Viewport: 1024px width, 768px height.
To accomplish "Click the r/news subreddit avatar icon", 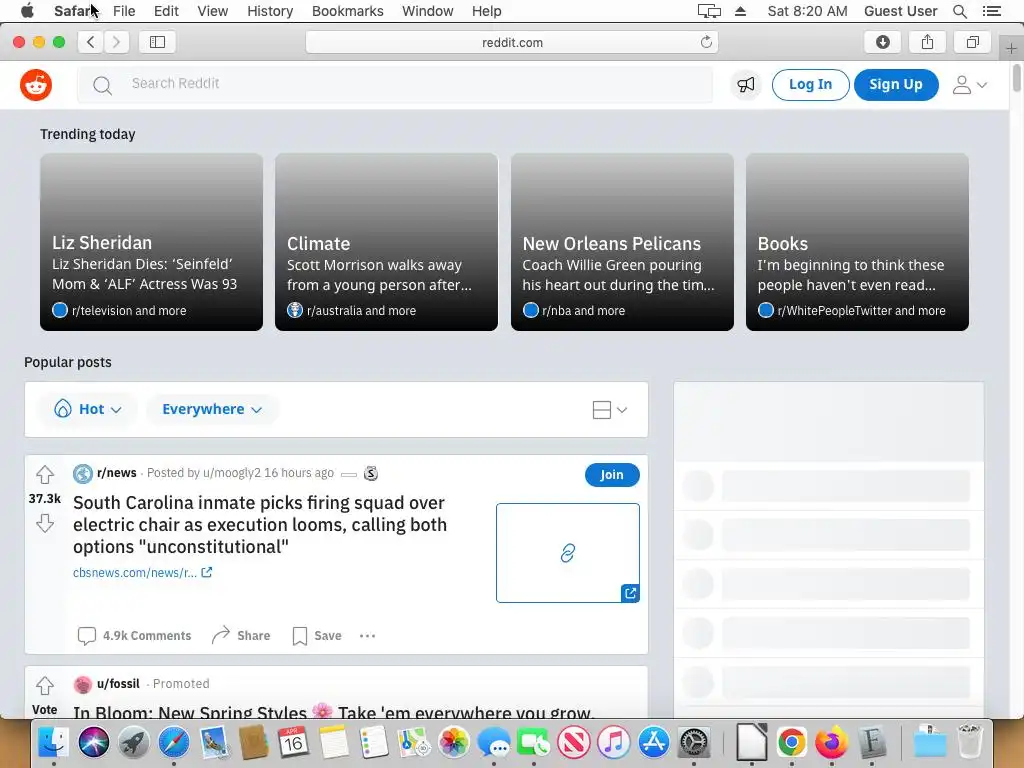I will tap(83, 473).
